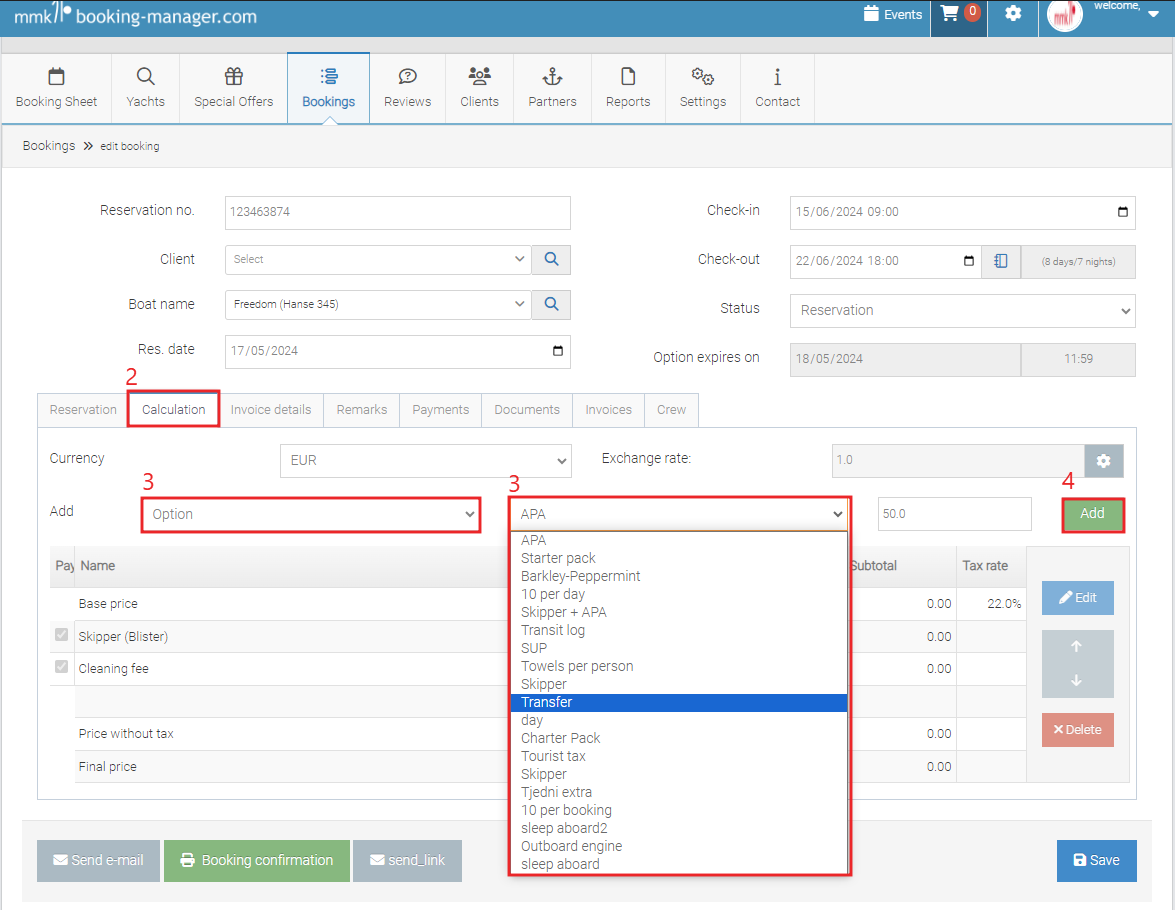Switch to the Invoice details tab
Viewport: 1175px width, 910px height.
pos(270,410)
